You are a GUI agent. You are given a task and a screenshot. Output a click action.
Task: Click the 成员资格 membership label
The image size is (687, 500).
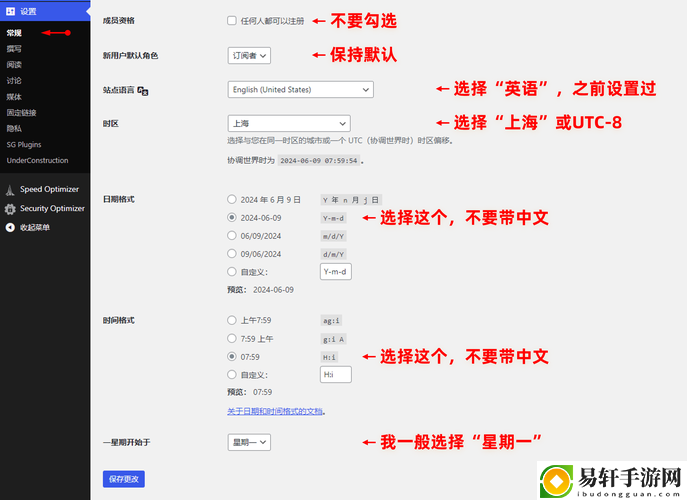click(x=119, y=21)
